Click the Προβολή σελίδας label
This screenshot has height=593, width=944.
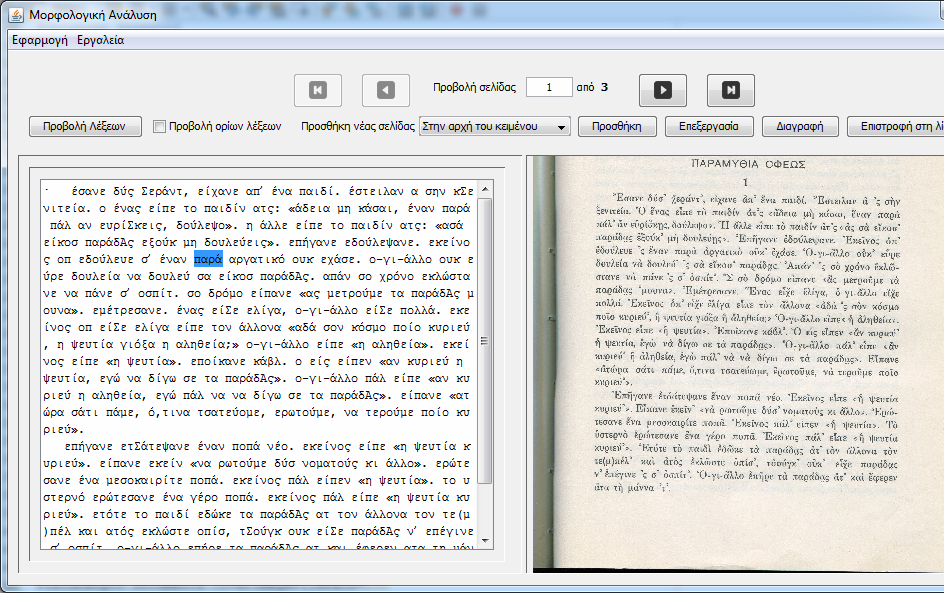coord(474,87)
